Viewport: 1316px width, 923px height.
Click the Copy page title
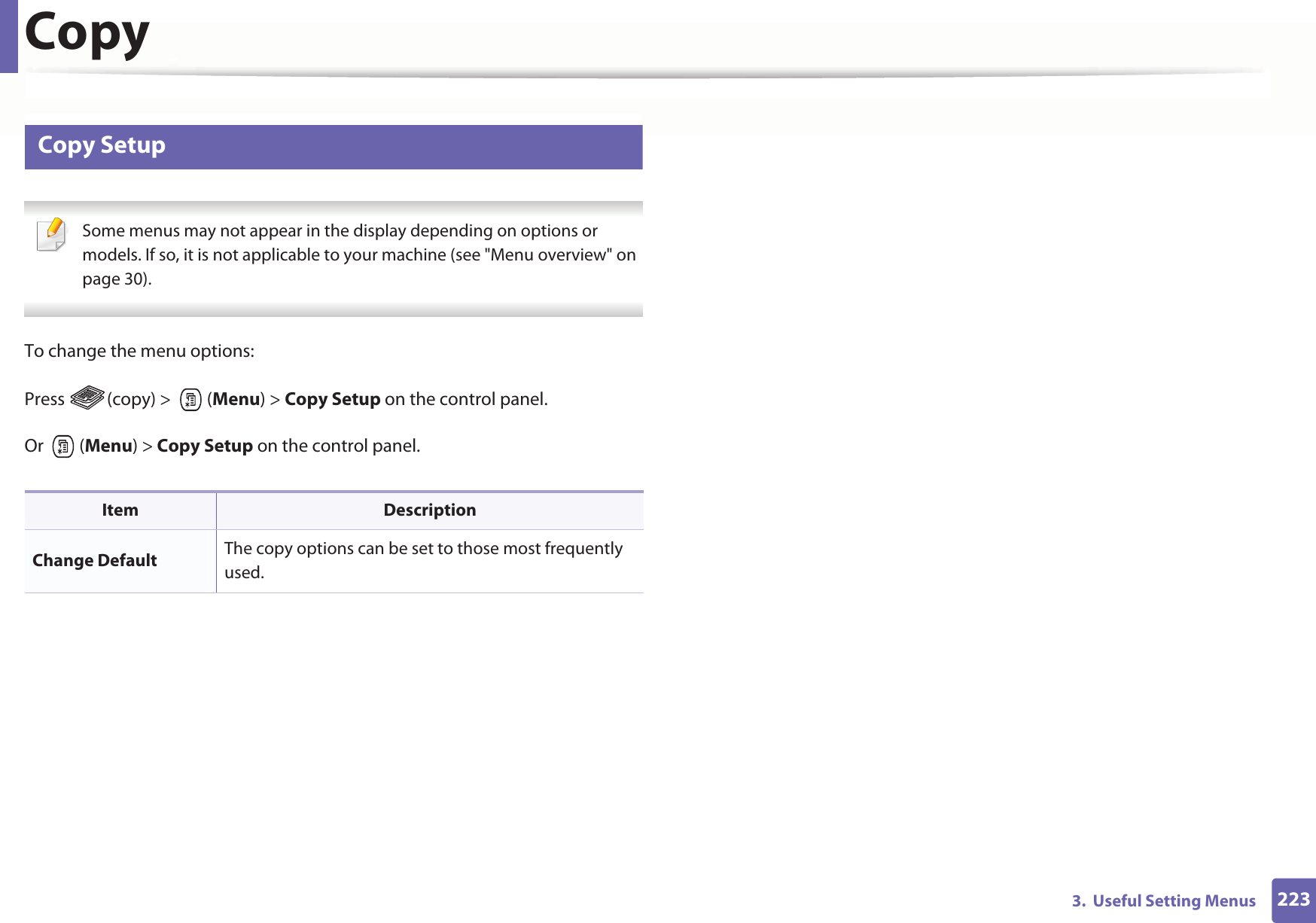click(x=87, y=33)
